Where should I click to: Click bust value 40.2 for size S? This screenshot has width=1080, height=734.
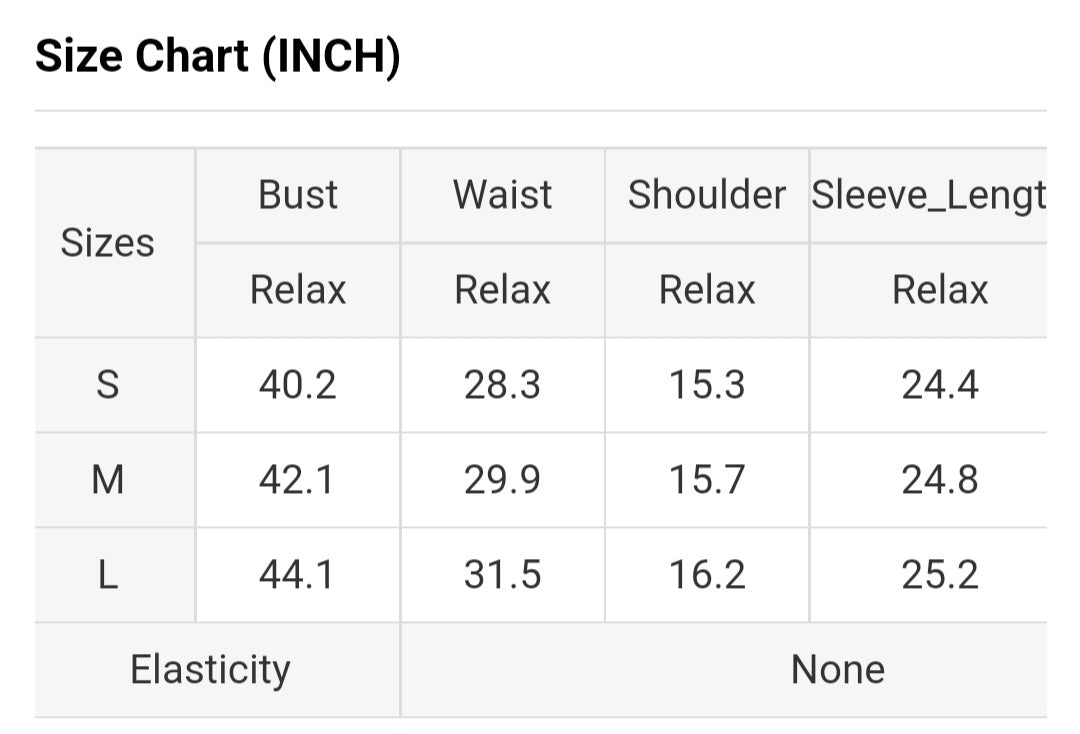coord(298,385)
